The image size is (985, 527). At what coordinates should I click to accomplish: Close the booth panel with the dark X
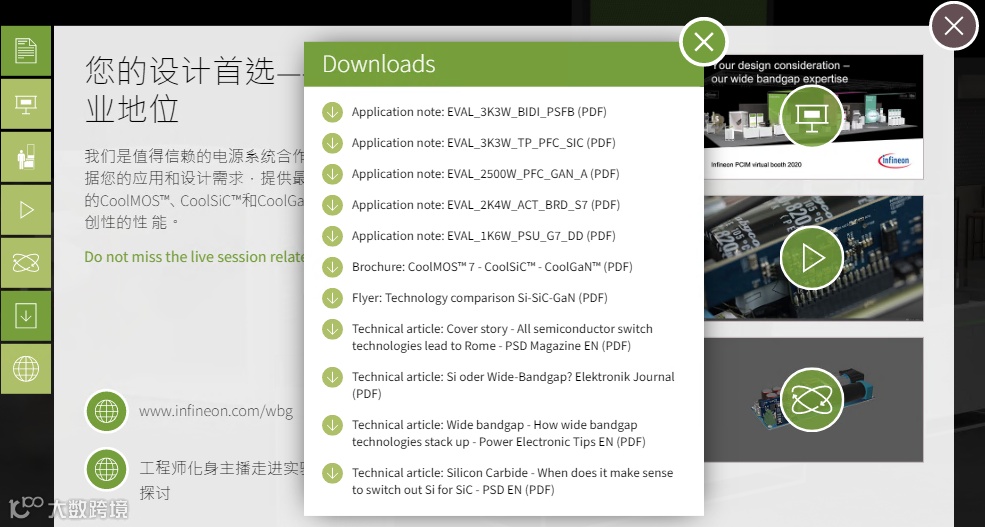pos(954,26)
